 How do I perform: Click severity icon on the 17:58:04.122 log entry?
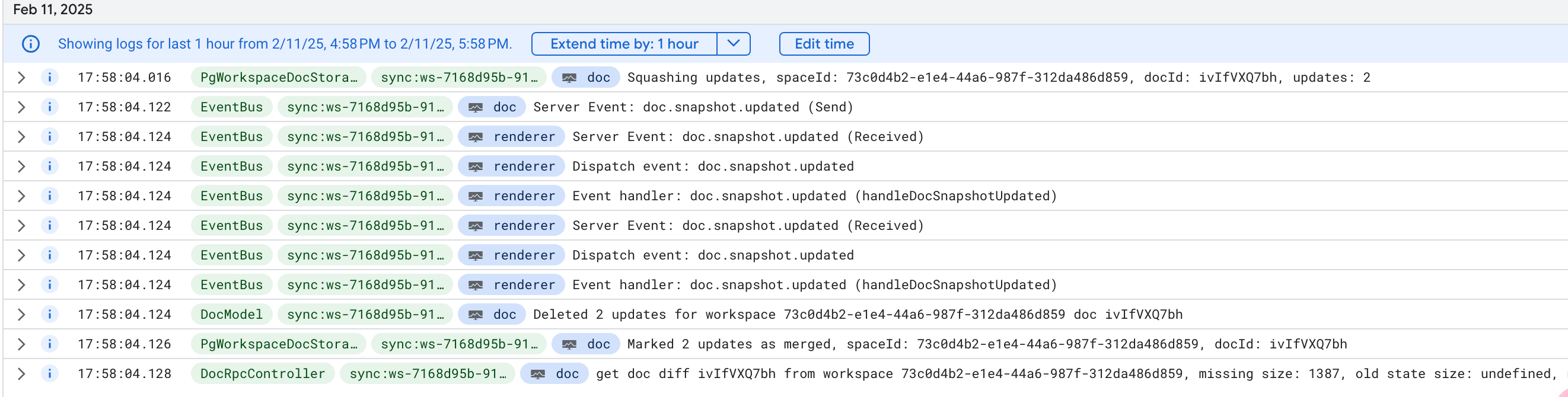coord(49,107)
